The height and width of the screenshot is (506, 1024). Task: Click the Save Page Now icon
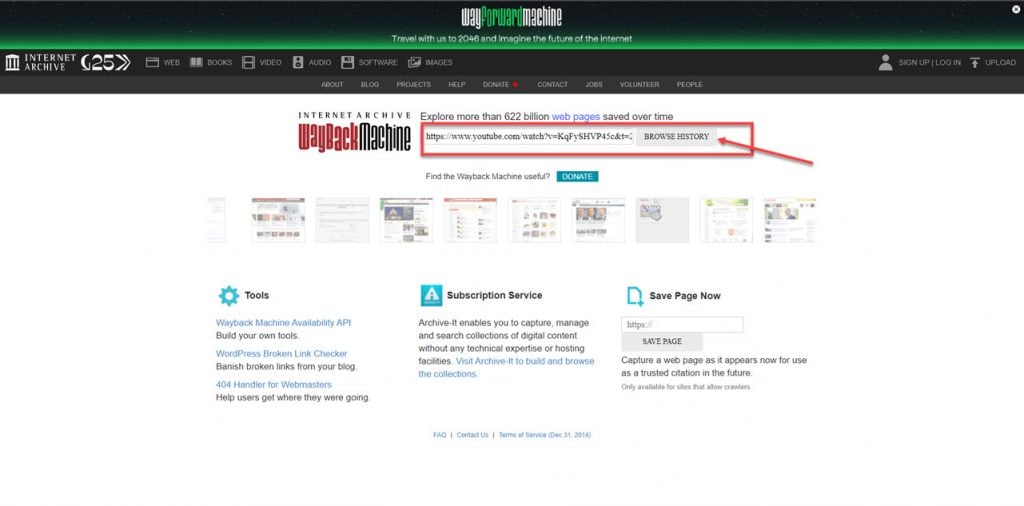point(635,296)
